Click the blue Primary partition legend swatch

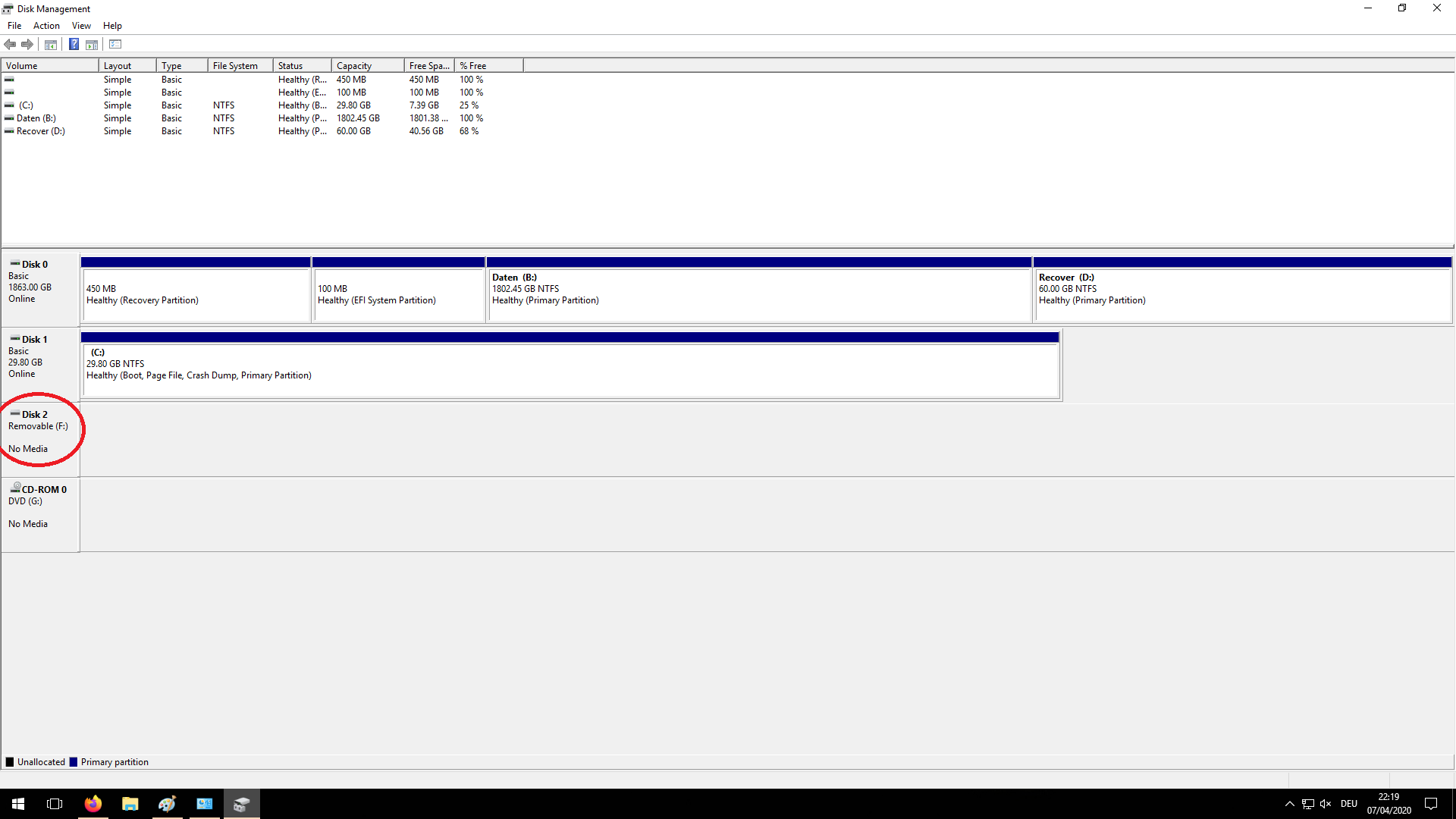74,762
